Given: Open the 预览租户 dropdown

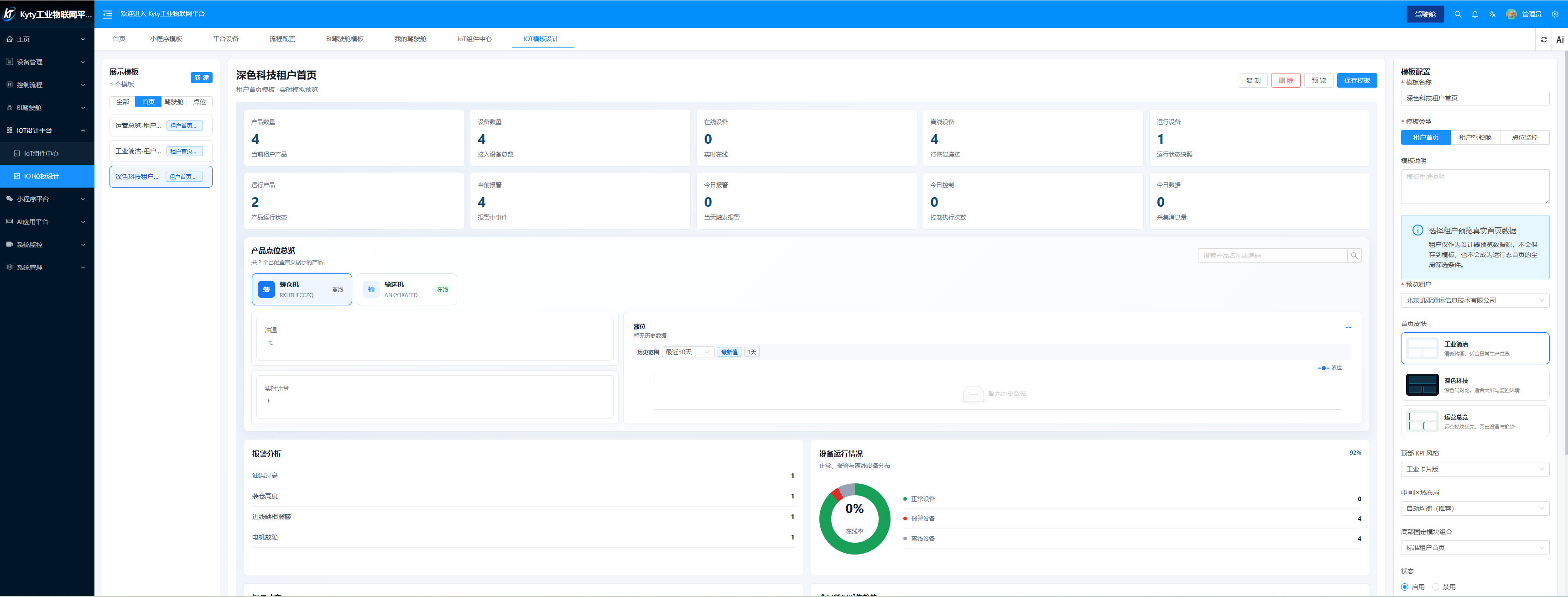Looking at the screenshot, I should point(1474,300).
